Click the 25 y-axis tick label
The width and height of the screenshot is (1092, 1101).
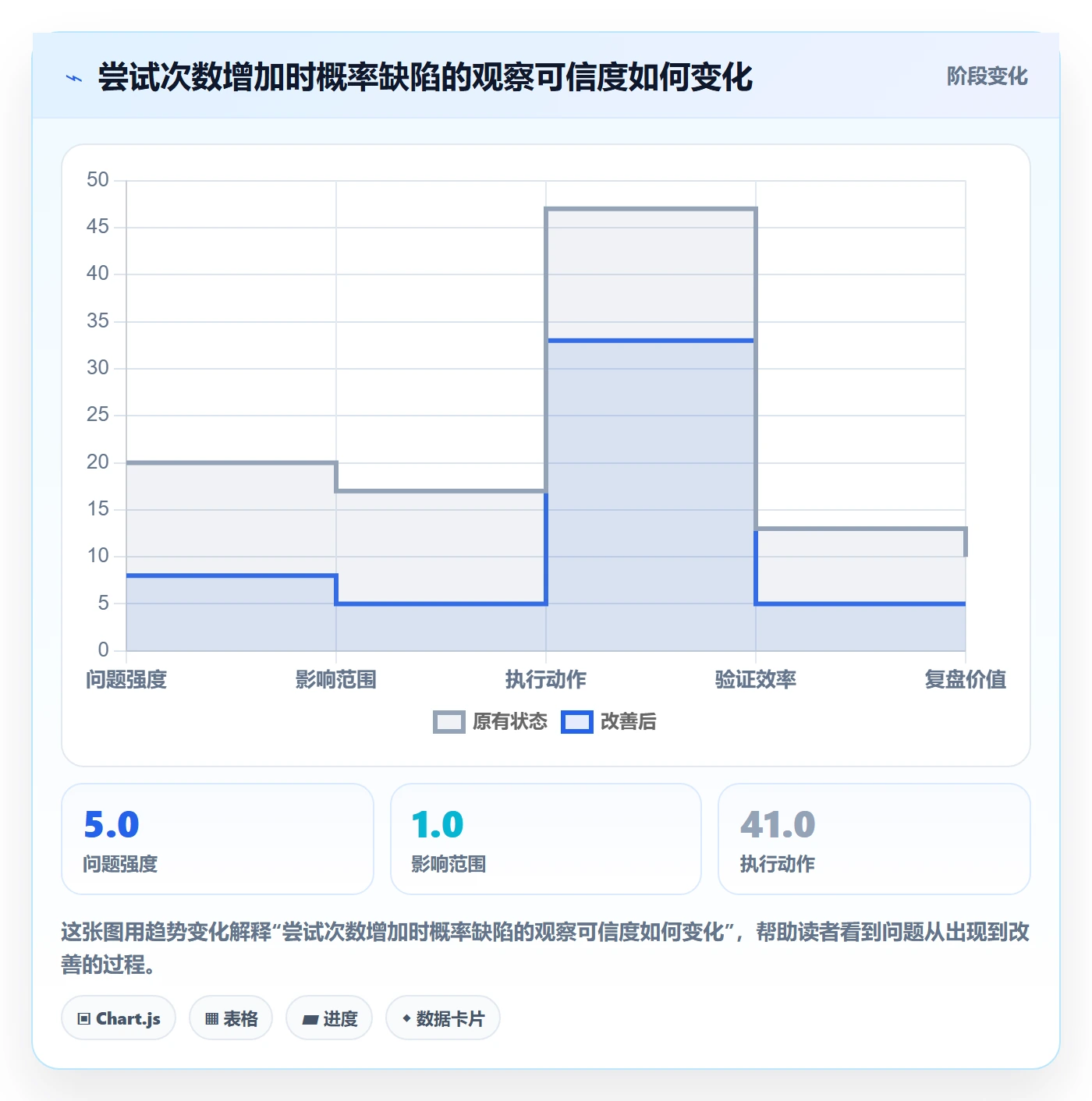click(x=97, y=415)
